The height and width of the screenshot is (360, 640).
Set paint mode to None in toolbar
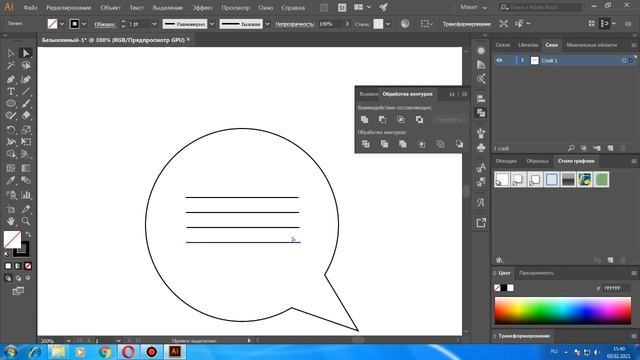(28, 266)
